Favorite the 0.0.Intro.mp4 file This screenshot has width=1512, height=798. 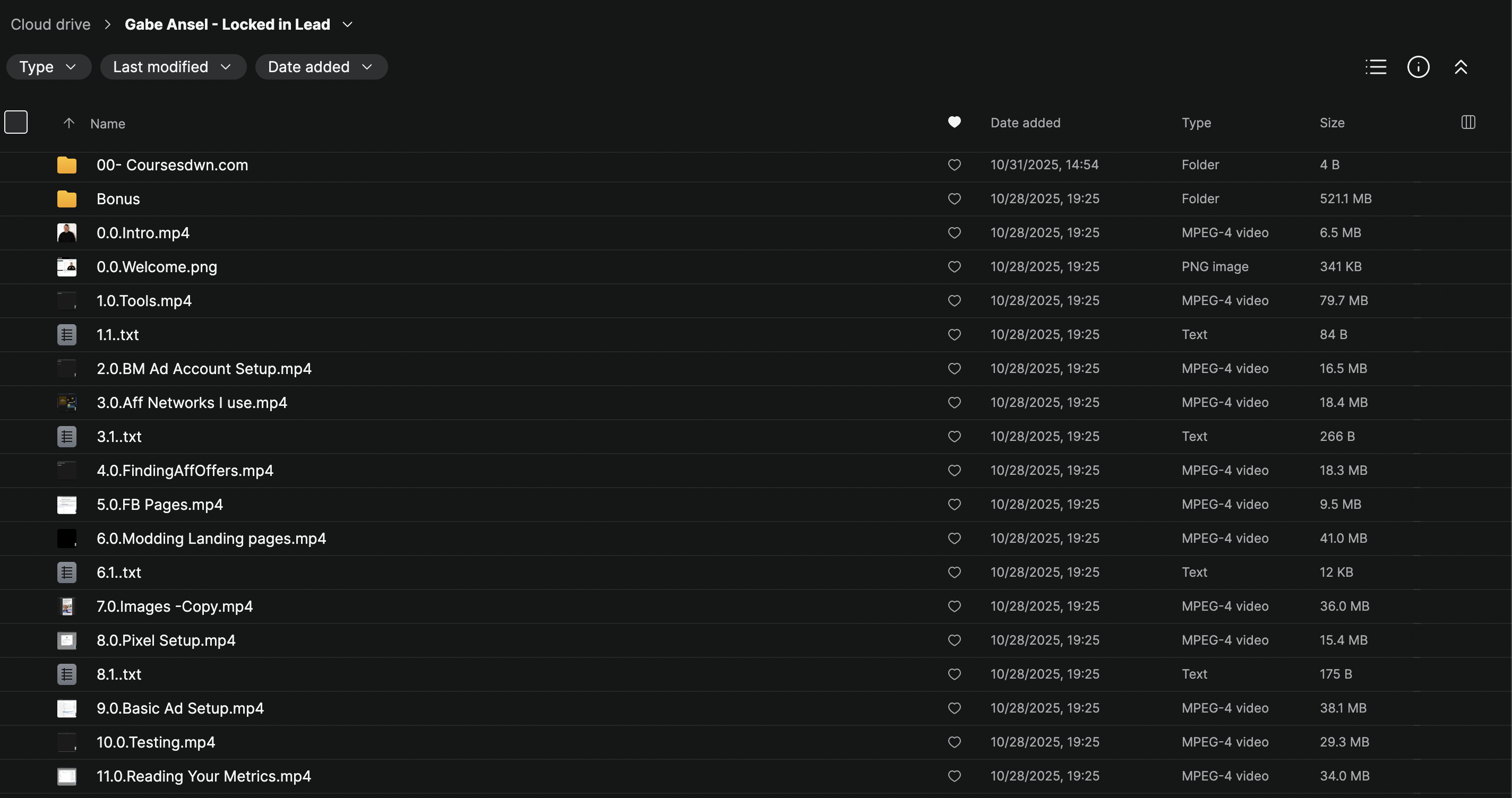coord(955,233)
